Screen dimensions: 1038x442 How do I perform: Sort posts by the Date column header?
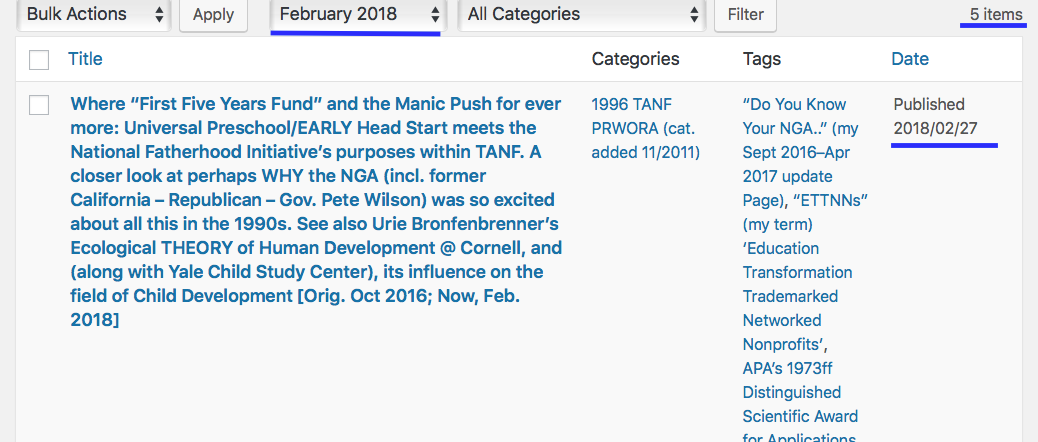click(x=910, y=59)
